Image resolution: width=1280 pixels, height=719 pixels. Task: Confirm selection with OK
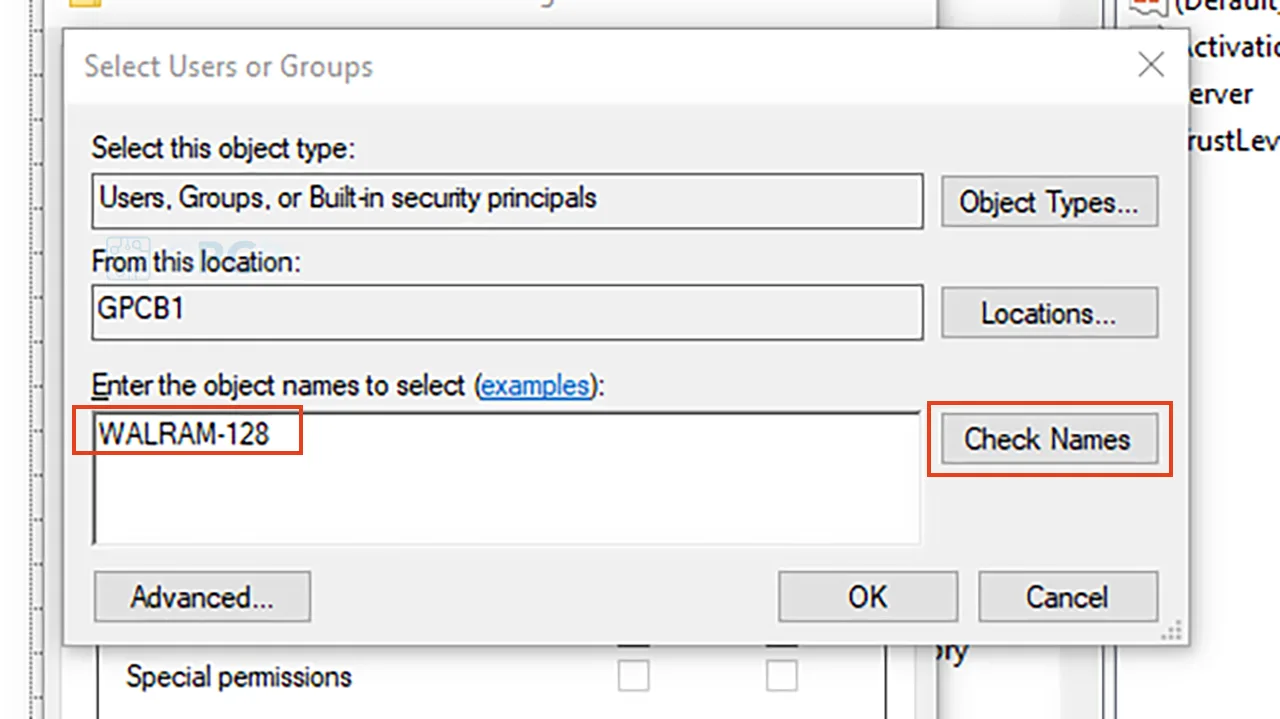point(868,597)
